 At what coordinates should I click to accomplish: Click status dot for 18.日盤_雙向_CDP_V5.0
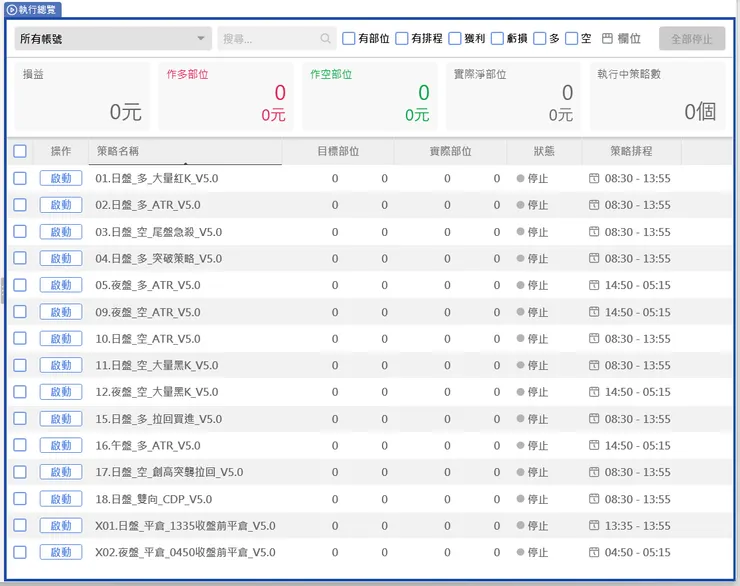[521, 499]
